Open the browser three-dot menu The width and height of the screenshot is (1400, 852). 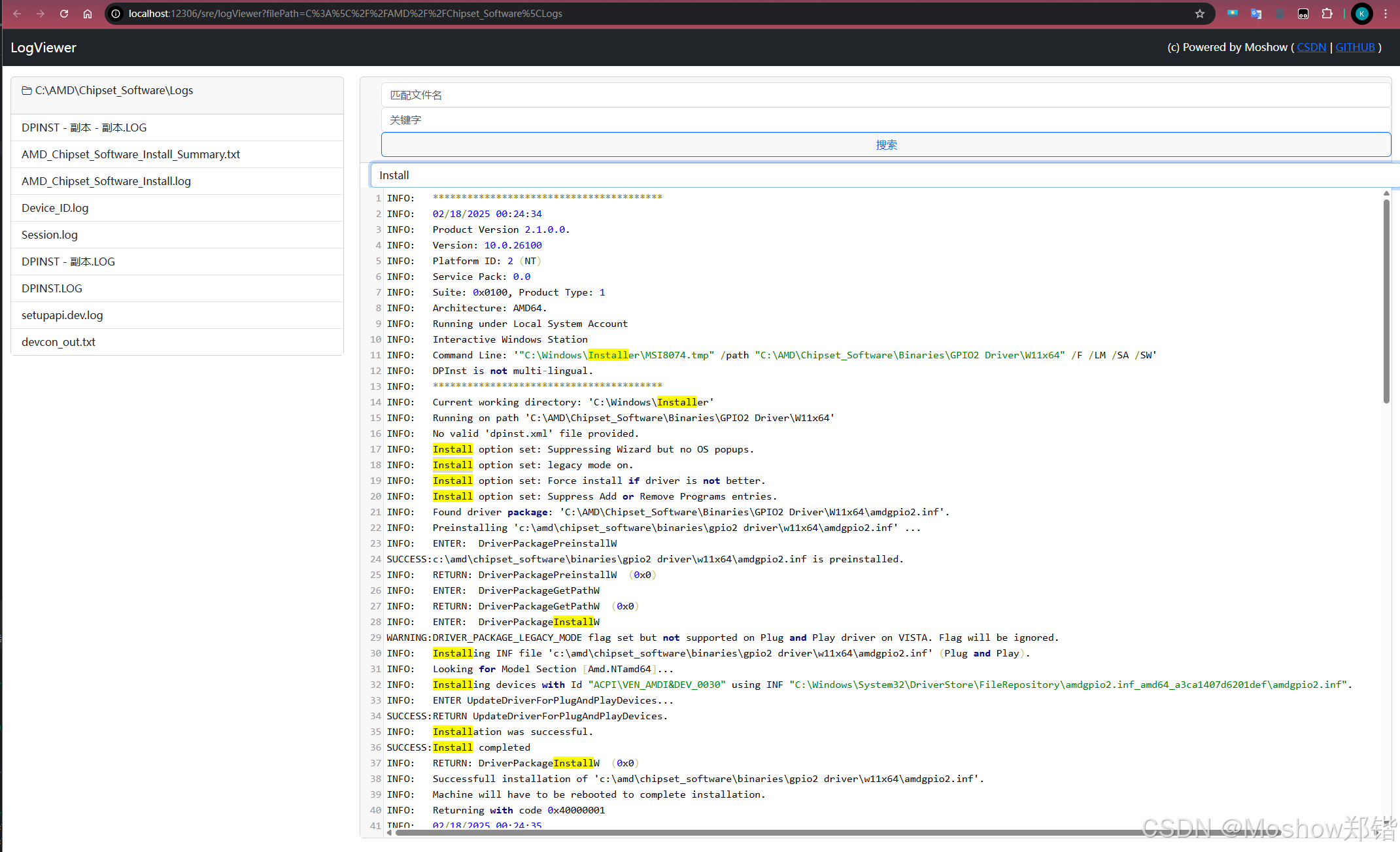[x=1386, y=14]
